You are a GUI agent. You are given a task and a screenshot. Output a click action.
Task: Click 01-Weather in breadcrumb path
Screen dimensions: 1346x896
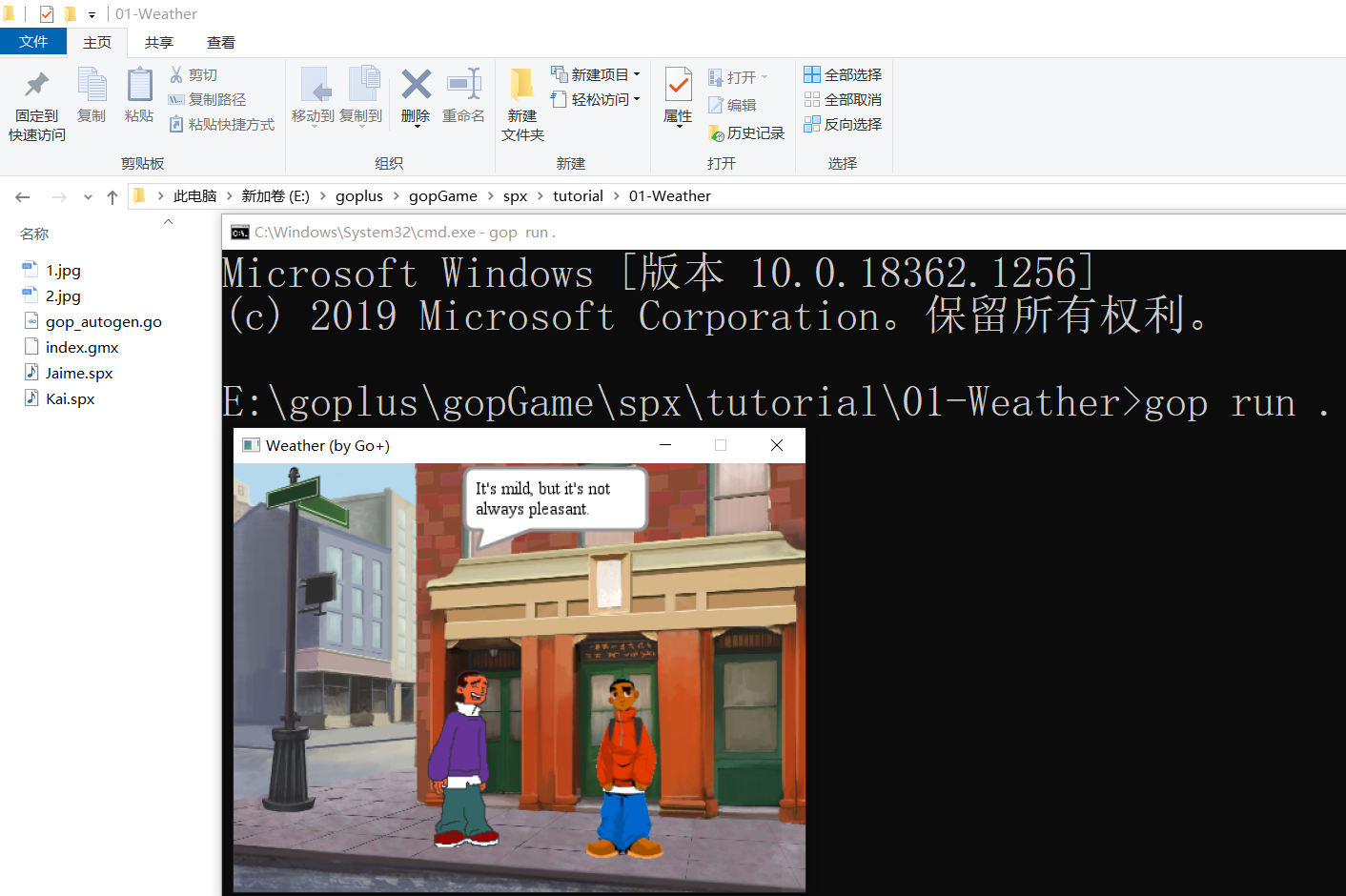click(x=670, y=195)
